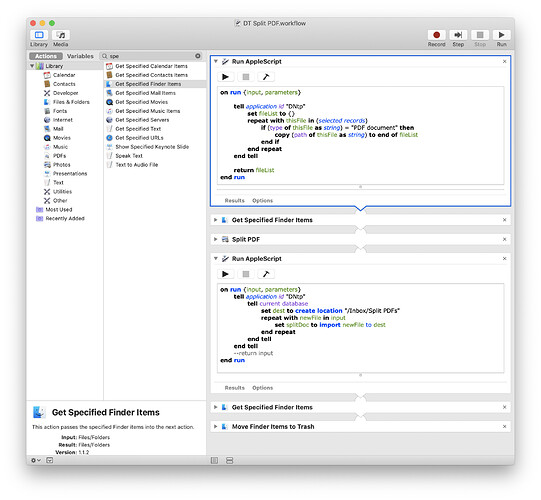Select Get Specified Text action
Viewport: 541px width, 500px height.
(x=138, y=129)
